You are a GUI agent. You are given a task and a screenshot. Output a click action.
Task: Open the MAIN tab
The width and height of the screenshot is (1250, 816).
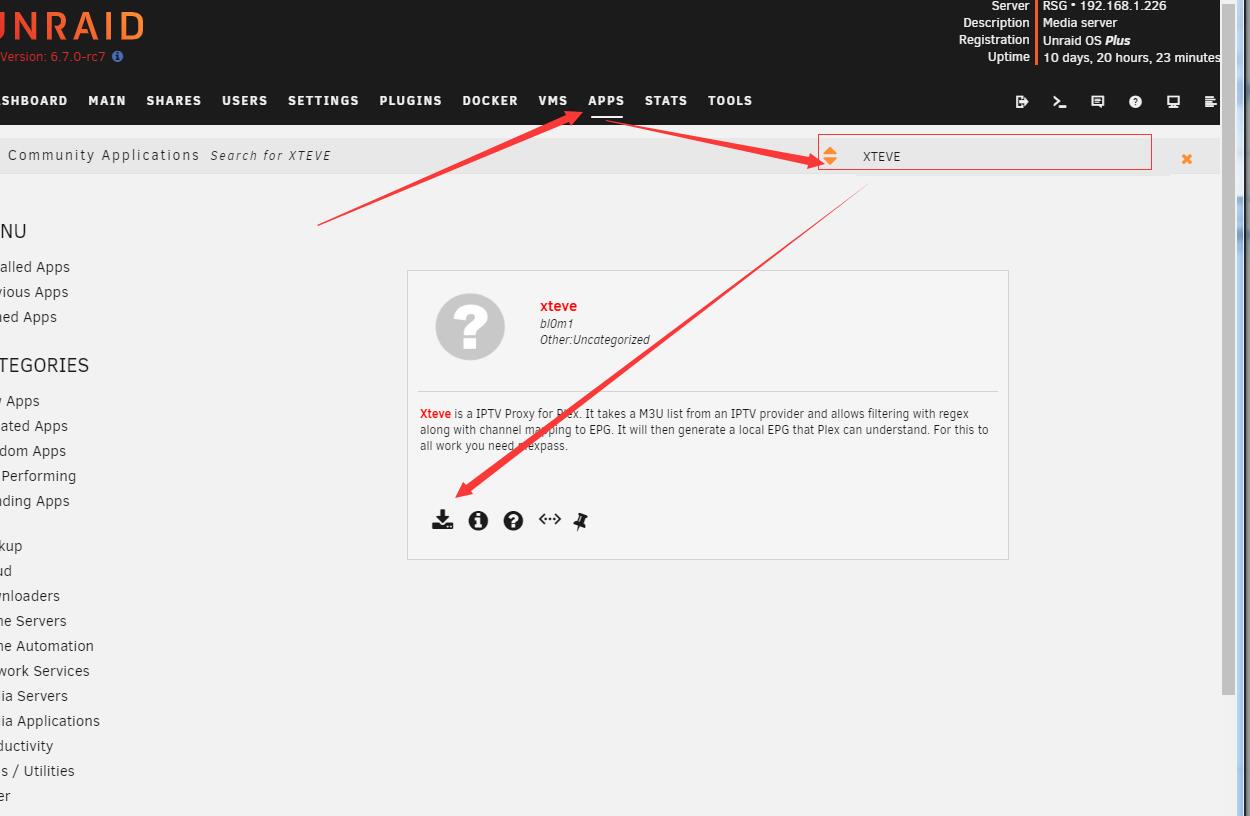107,101
